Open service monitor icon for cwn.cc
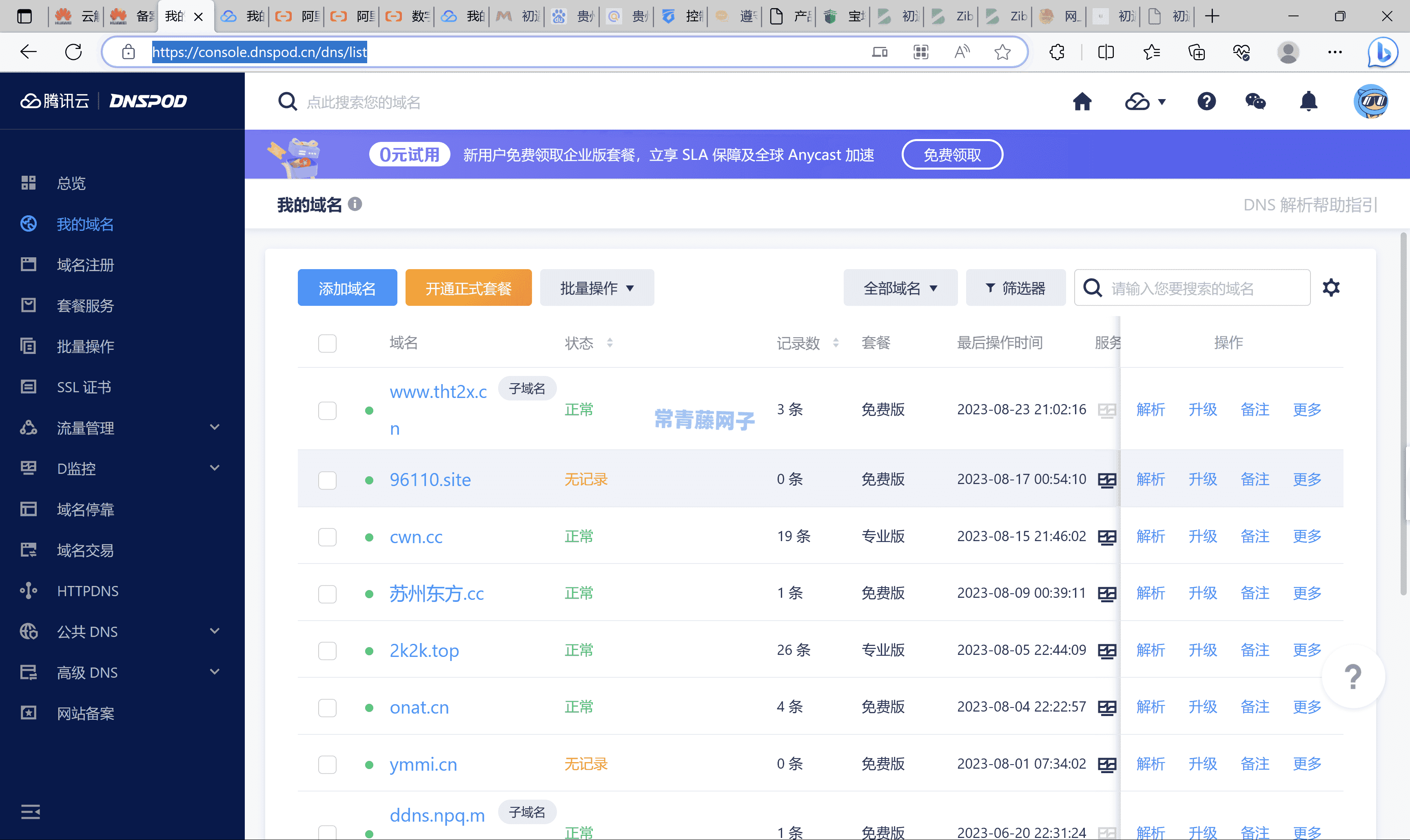Viewport: 1410px width, 840px height. (x=1106, y=537)
